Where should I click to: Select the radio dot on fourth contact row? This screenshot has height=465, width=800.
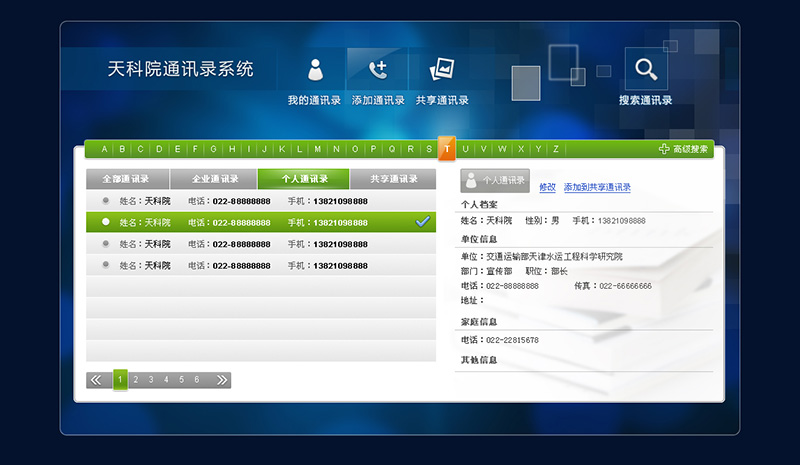[106, 266]
